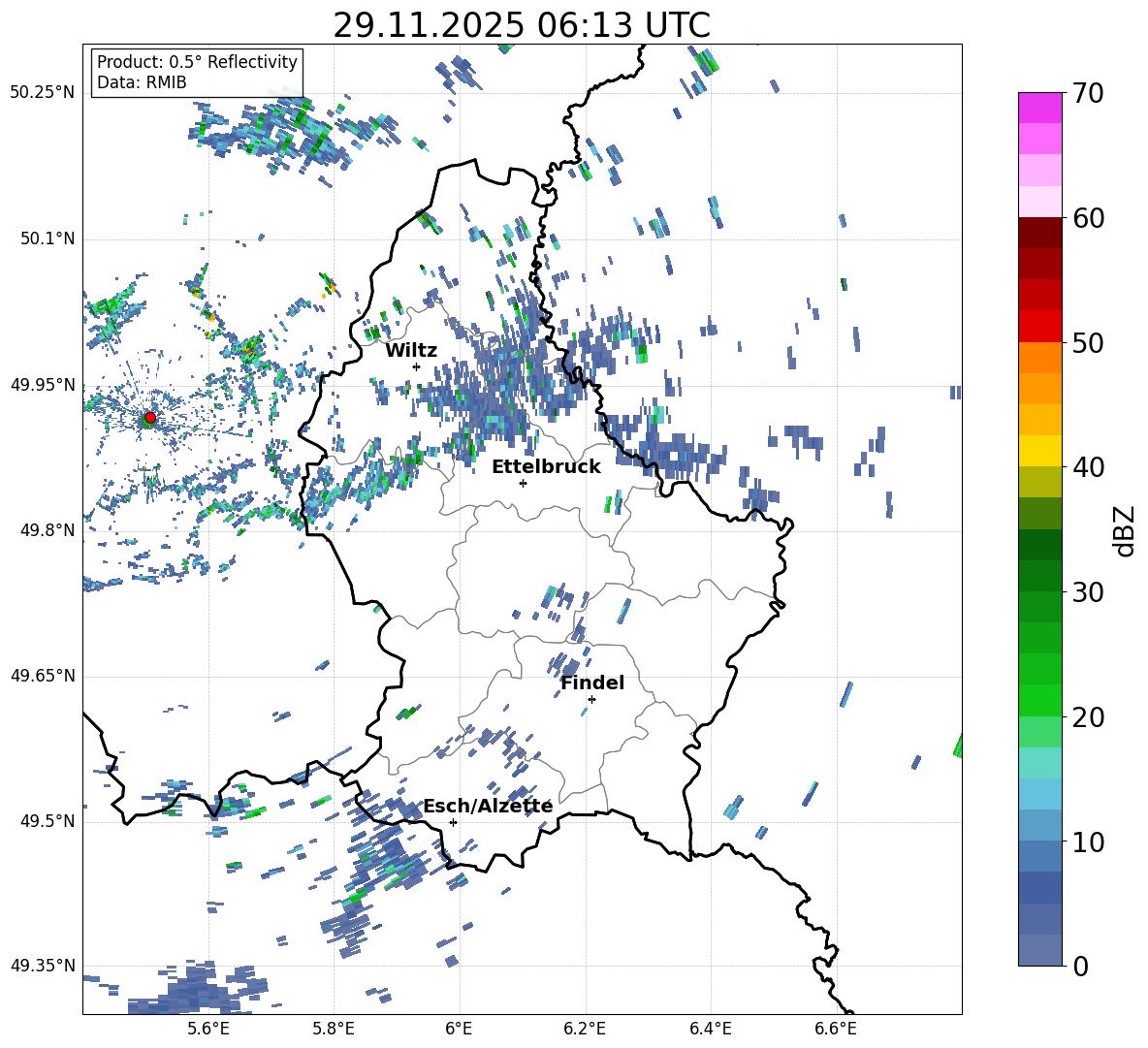The width and height of the screenshot is (1148, 1048).
Task: Click the 30 tick on colorbar
Action: pyautogui.click(x=1088, y=592)
